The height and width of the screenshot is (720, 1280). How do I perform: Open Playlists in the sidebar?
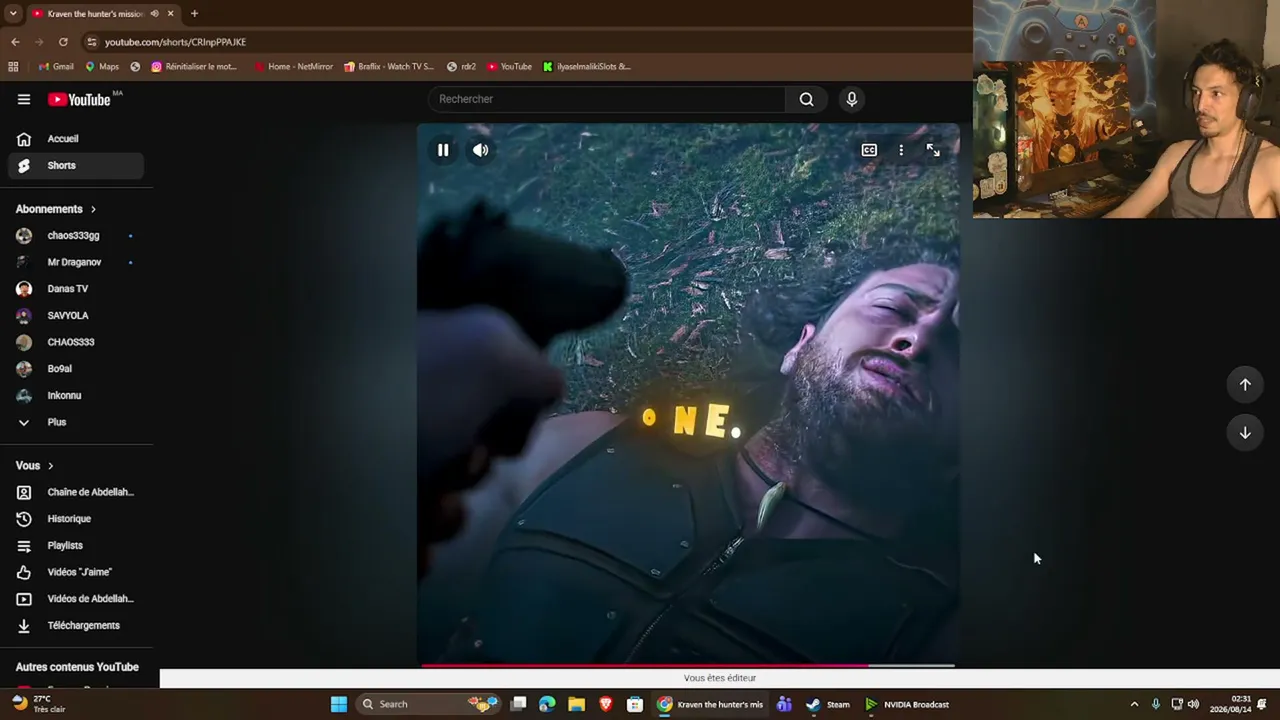pos(76,545)
